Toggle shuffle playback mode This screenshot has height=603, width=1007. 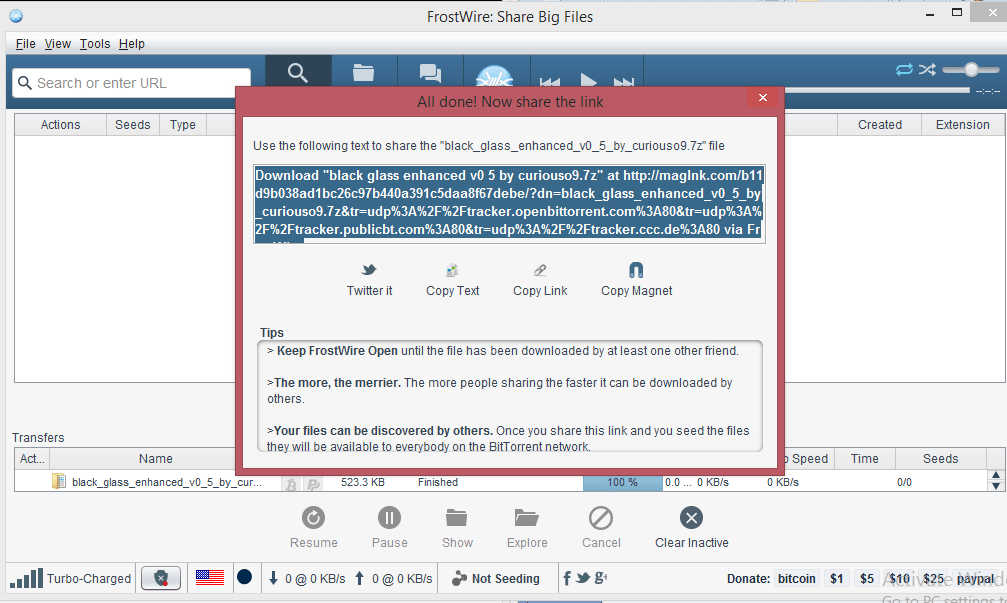pos(927,69)
